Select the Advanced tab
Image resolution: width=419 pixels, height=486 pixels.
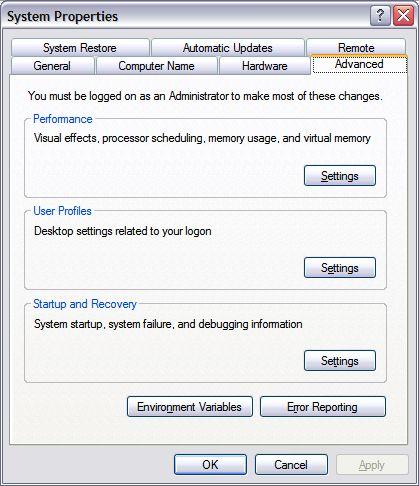(359, 64)
